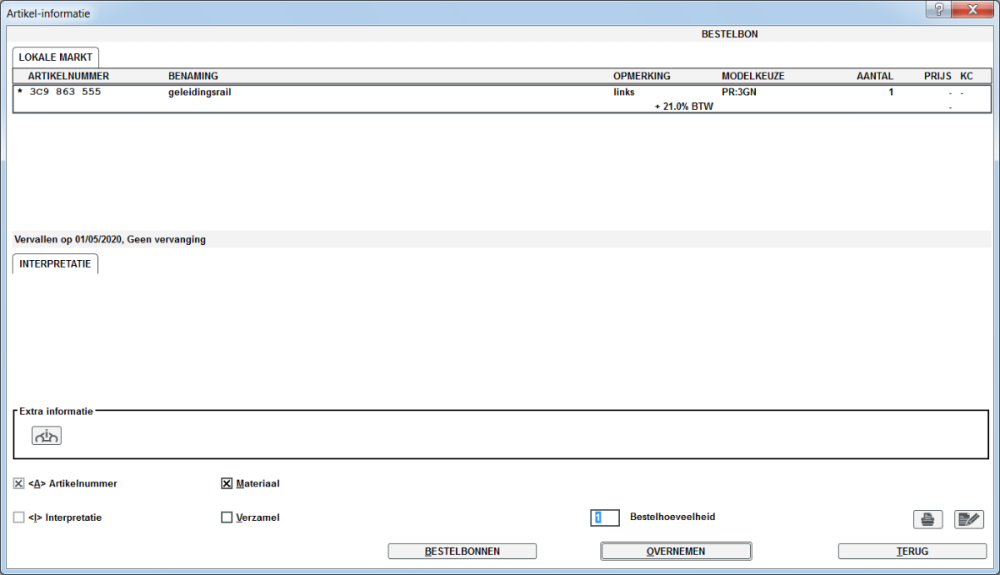This screenshot has width=1000, height=575.
Task: Focus the Bestelhoeveelheid quantity field
Action: pyautogui.click(x=605, y=518)
